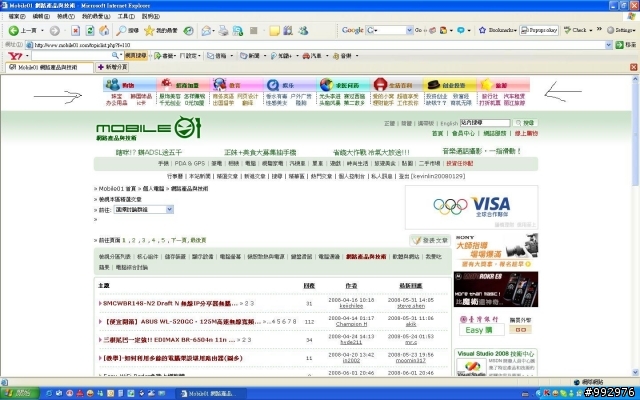Select the Mobile01 browser tab
The height and width of the screenshot is (400, 640).
coord(49,67)
